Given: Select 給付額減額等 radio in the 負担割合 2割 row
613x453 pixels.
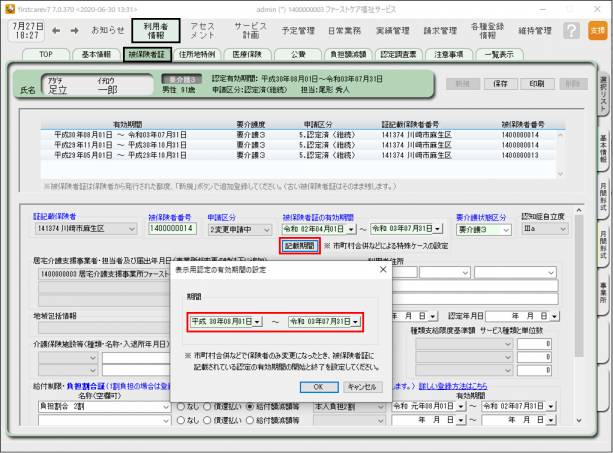Looking at the screenshot, I should click(250, 406).
